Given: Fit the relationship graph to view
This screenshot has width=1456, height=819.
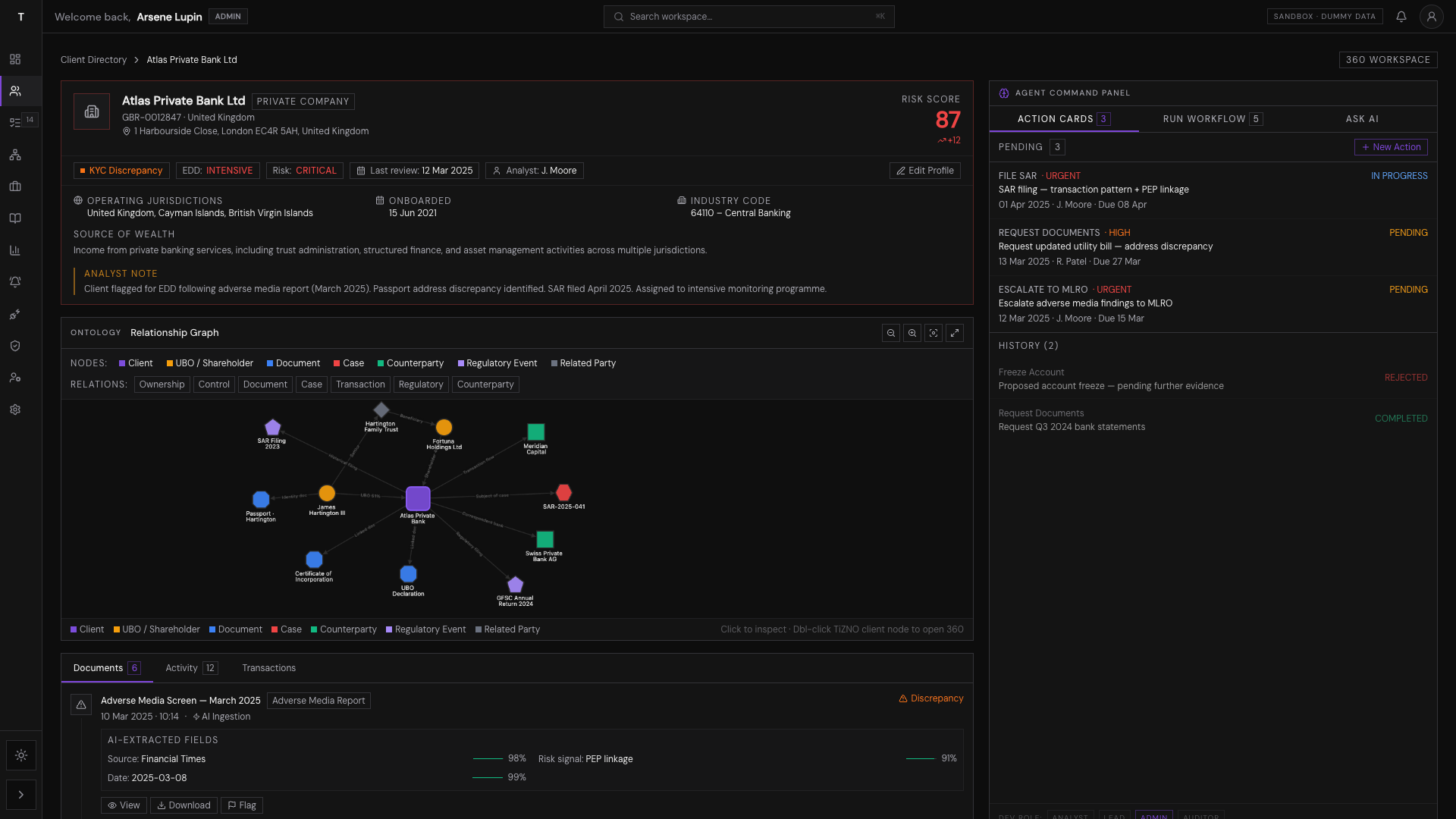Looking at the screenshot, I should (934, 333).
